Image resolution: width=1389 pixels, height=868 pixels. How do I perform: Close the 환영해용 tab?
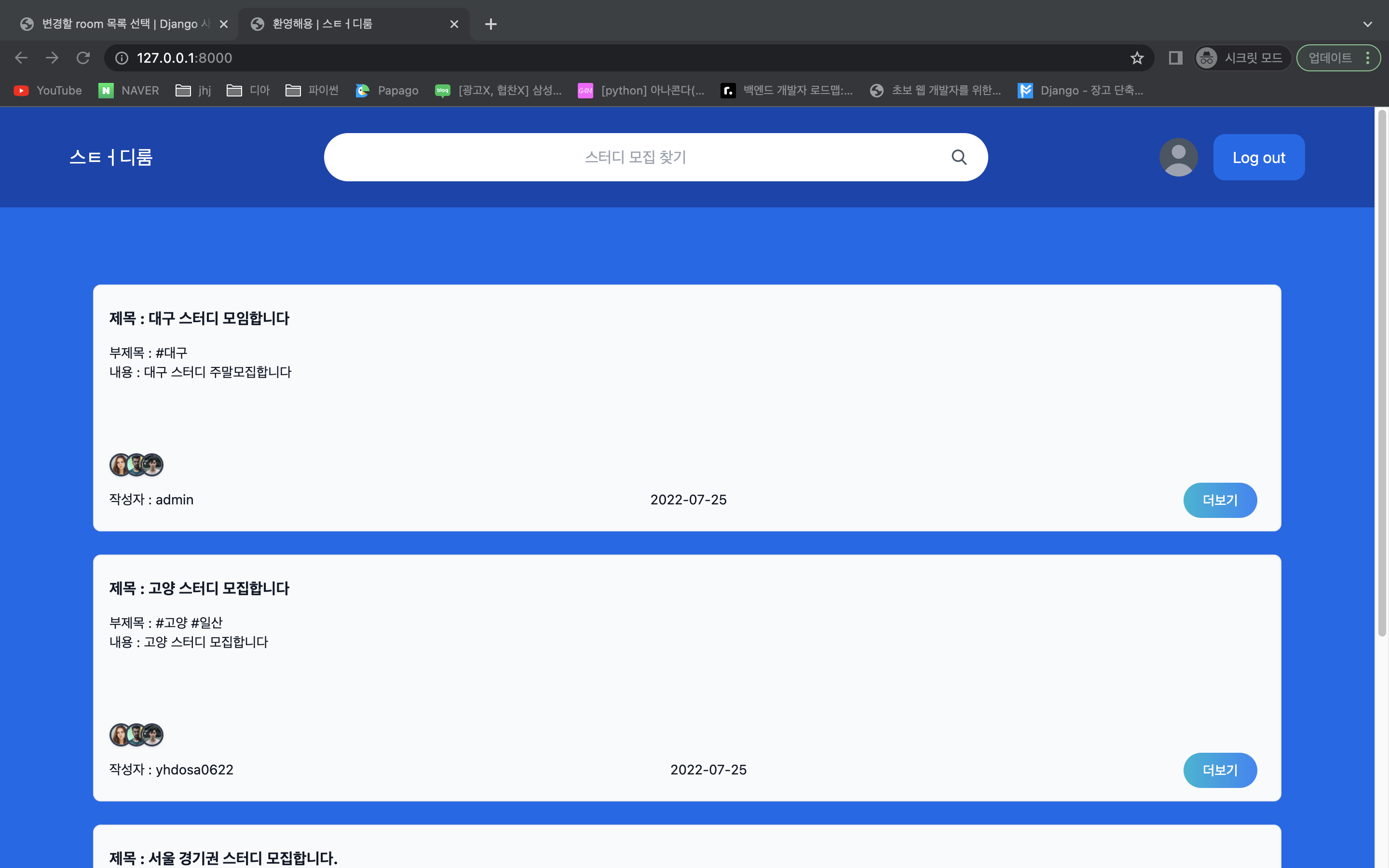[454, 24]
